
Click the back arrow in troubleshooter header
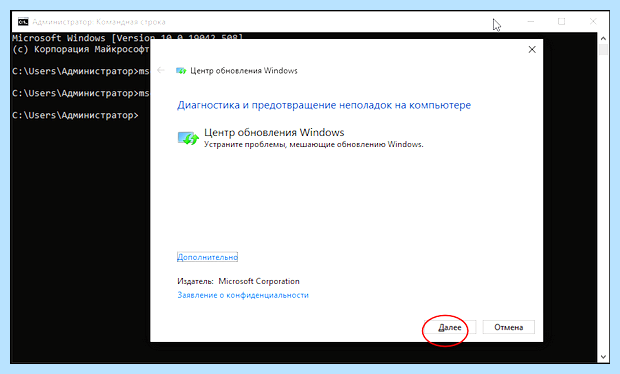tap(161, 70)
